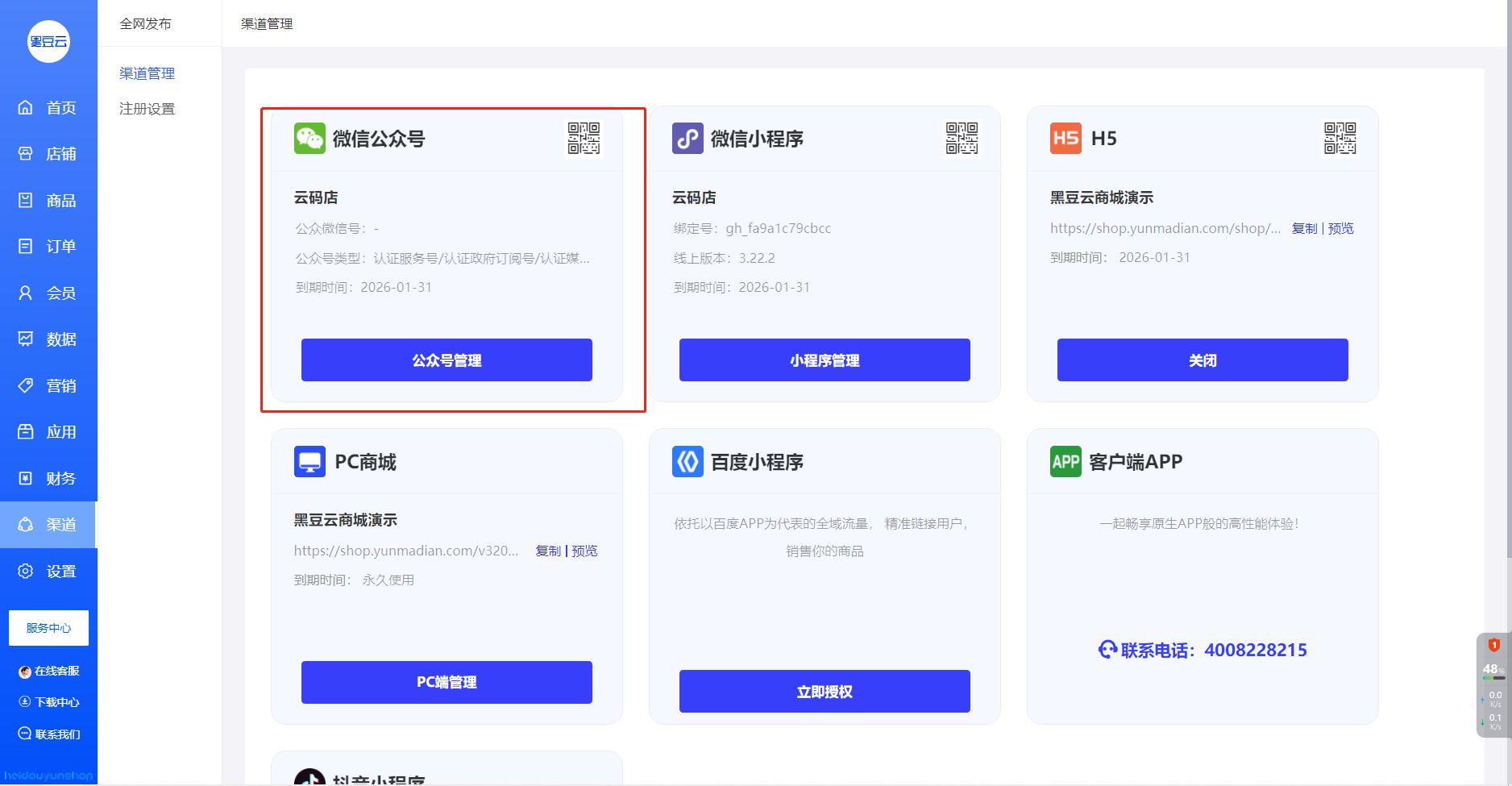Click 绑定号 gh_fa9a1c79cbcc text

click(x=752, y=228)
